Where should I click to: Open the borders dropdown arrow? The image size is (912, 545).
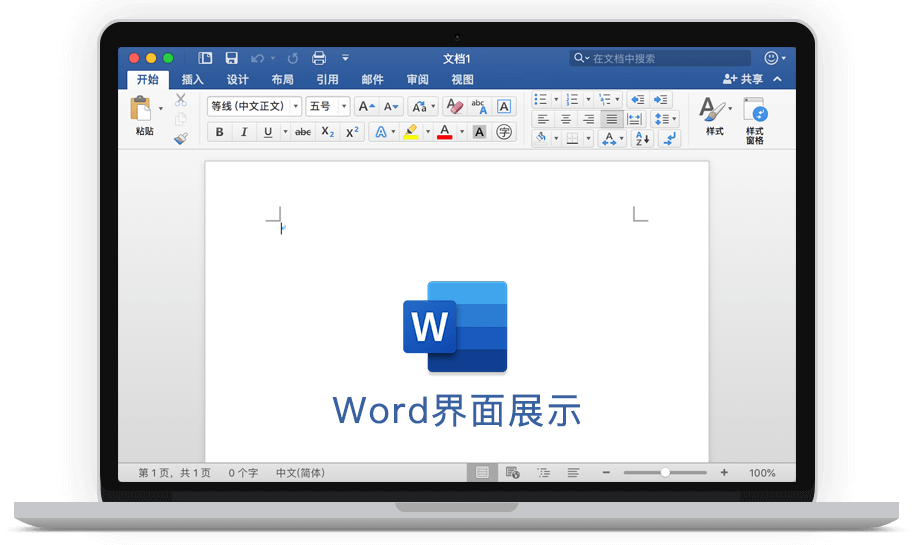pyautogui.click(x=588, y=138)
